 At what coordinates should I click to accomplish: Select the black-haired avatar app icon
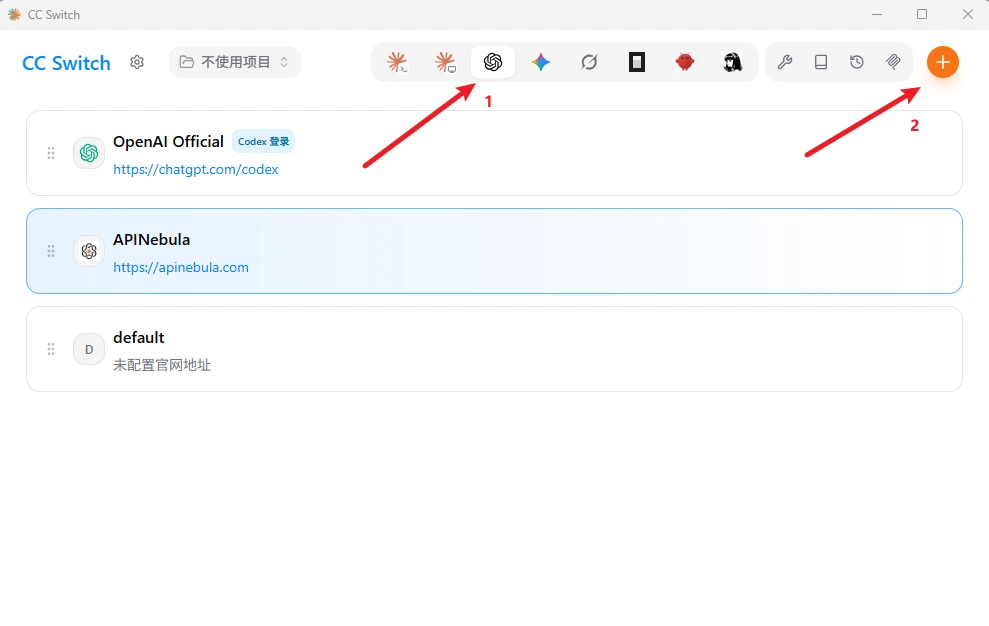[x=732, y=62]
